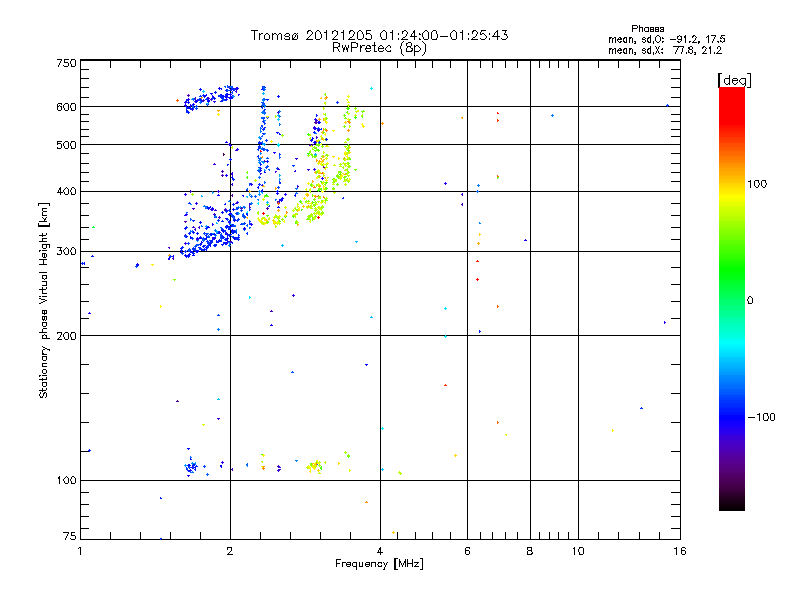Click the x-axis tick label '10'
This screenshot has width=800, height=600.
tap(578, 551)
